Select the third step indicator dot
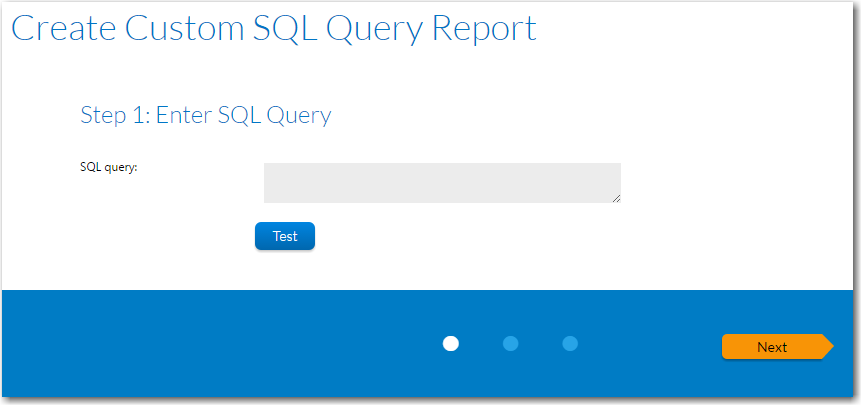The height and width of the screenshot is (405, 861). [570, 344]
